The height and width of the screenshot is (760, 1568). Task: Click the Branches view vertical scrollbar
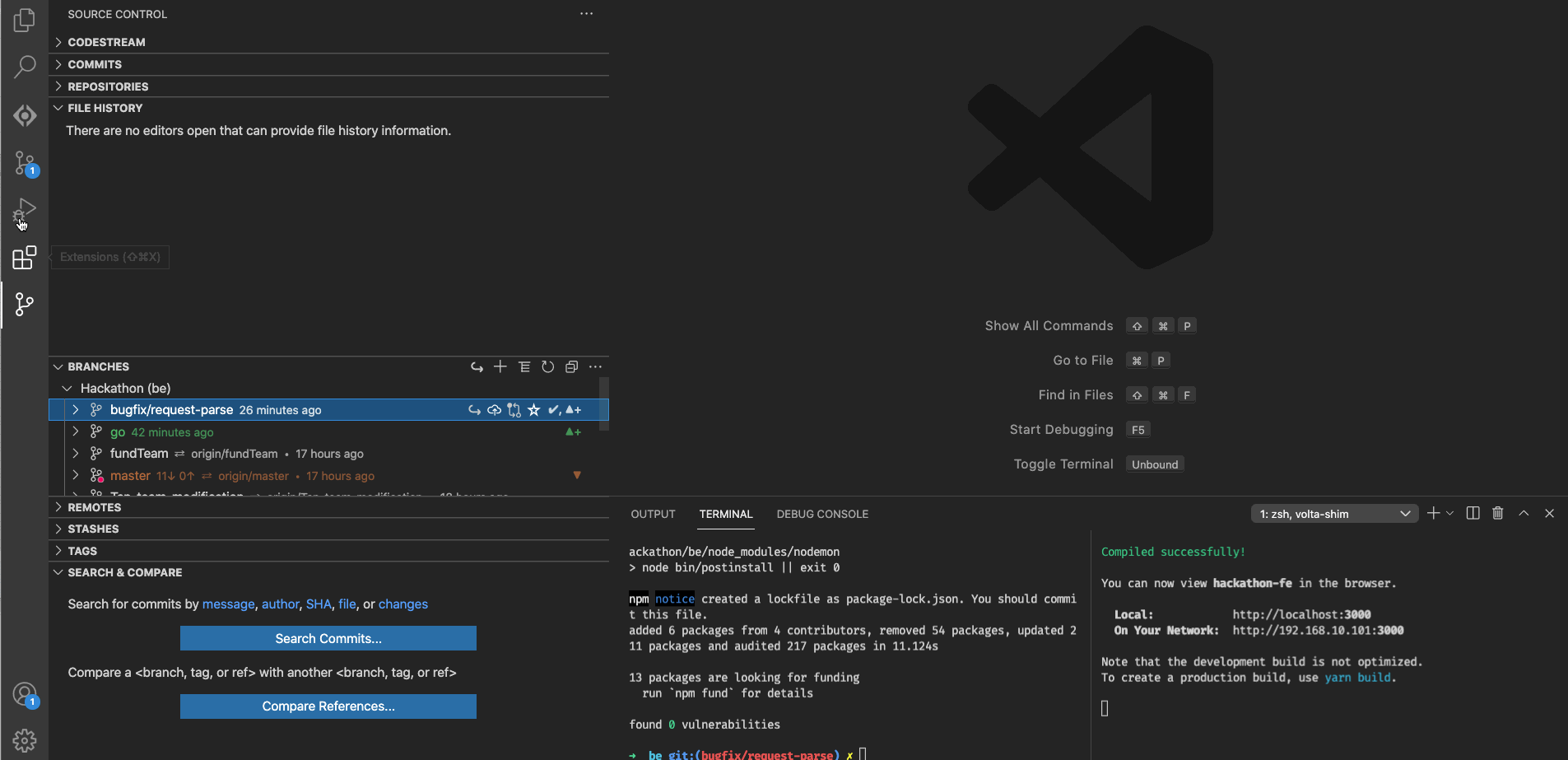tap(604, 403)
